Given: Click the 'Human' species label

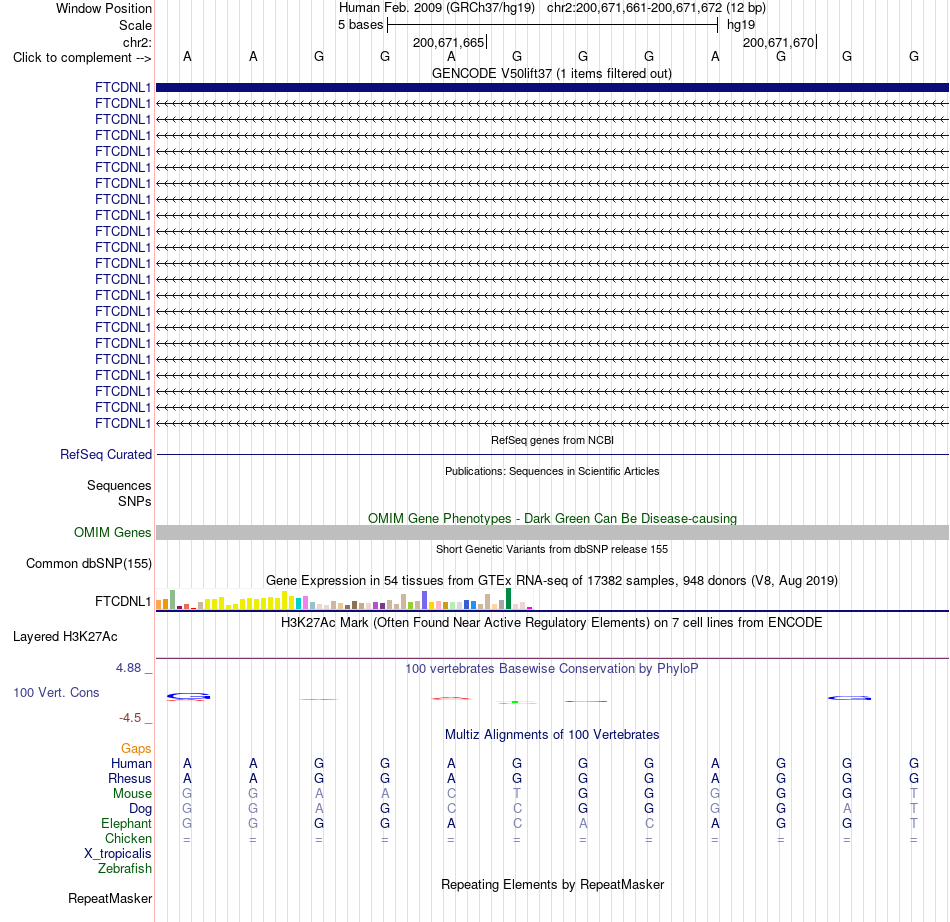Looking at the screenshot, I should [x=131, y=763].
